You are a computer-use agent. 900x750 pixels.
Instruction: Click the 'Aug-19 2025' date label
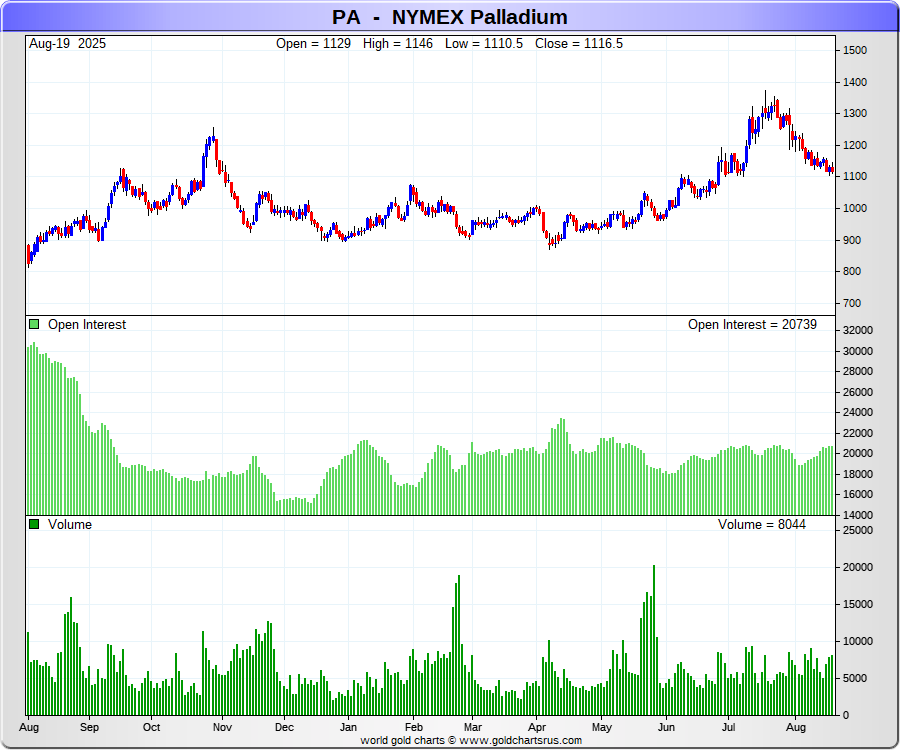pyautogui.click(x=67, y=44)
